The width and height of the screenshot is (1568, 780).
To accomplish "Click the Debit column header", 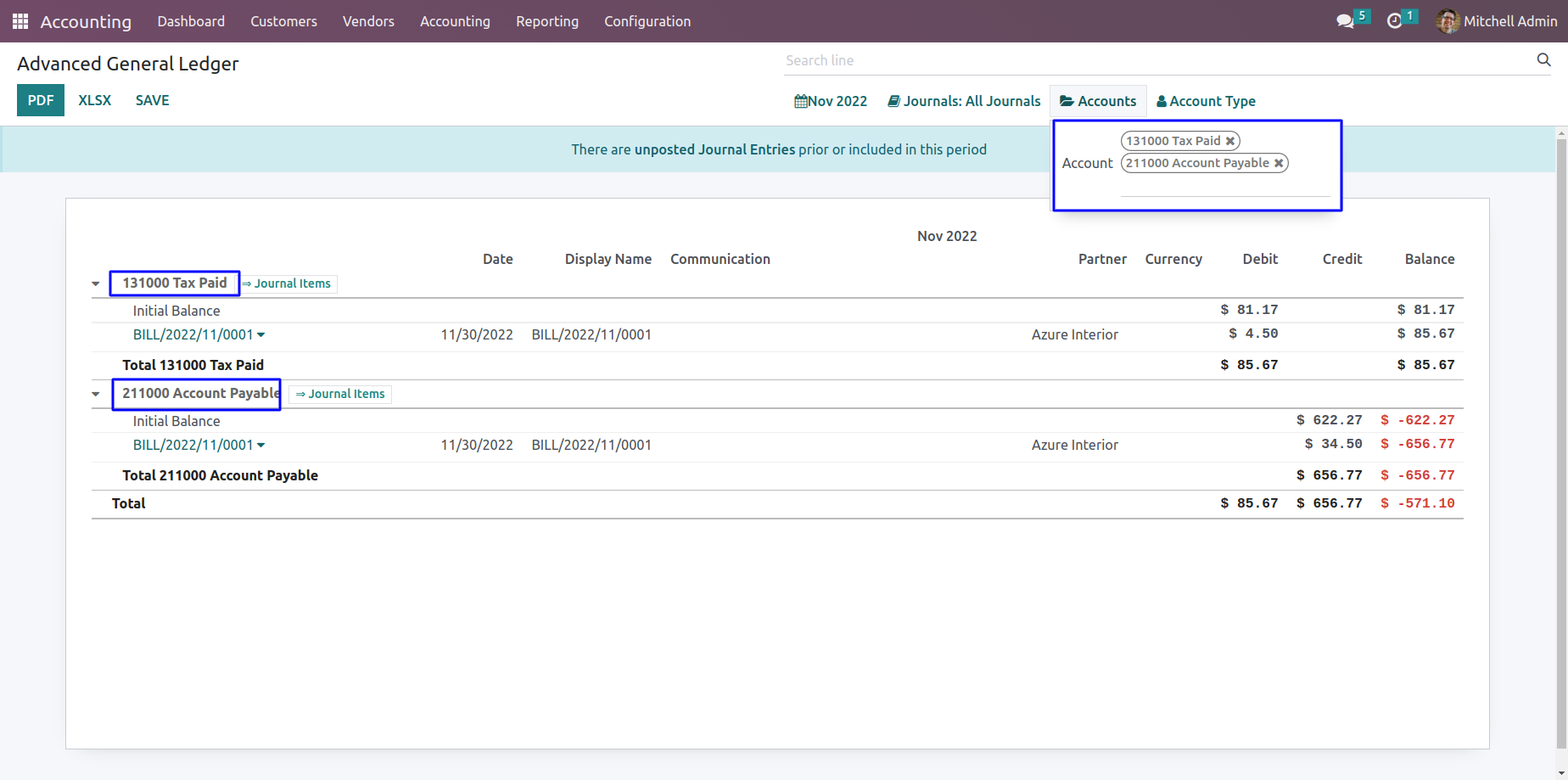I will click(x=1260, y=259).
